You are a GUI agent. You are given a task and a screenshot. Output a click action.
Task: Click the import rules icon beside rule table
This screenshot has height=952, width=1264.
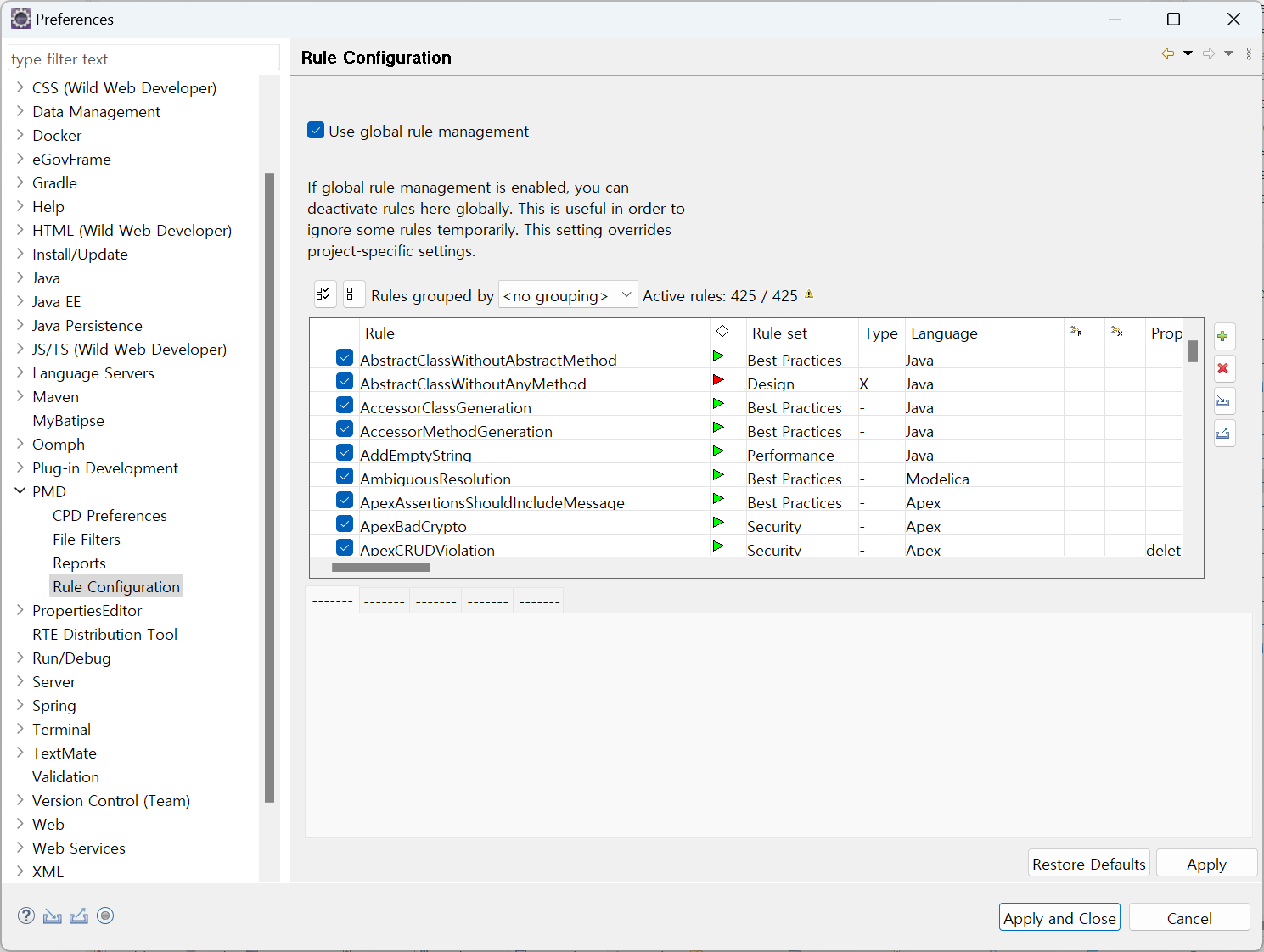[x=1223, y=401]
